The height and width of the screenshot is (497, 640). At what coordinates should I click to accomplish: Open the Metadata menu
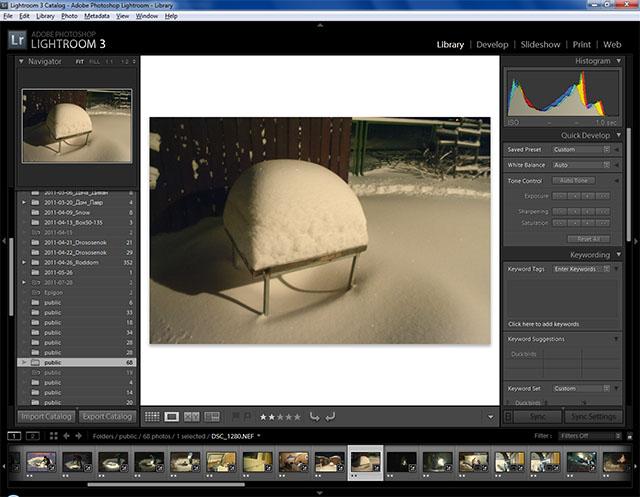pos(97,16)
